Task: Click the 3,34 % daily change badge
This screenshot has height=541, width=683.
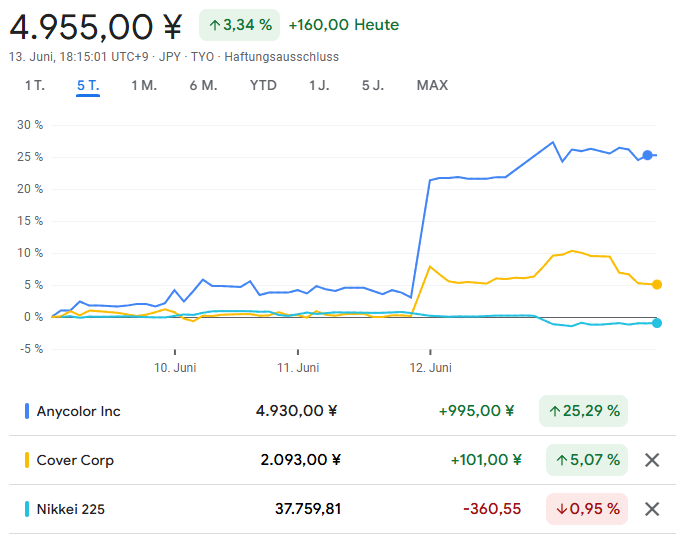Action: [x=240, y=25]
